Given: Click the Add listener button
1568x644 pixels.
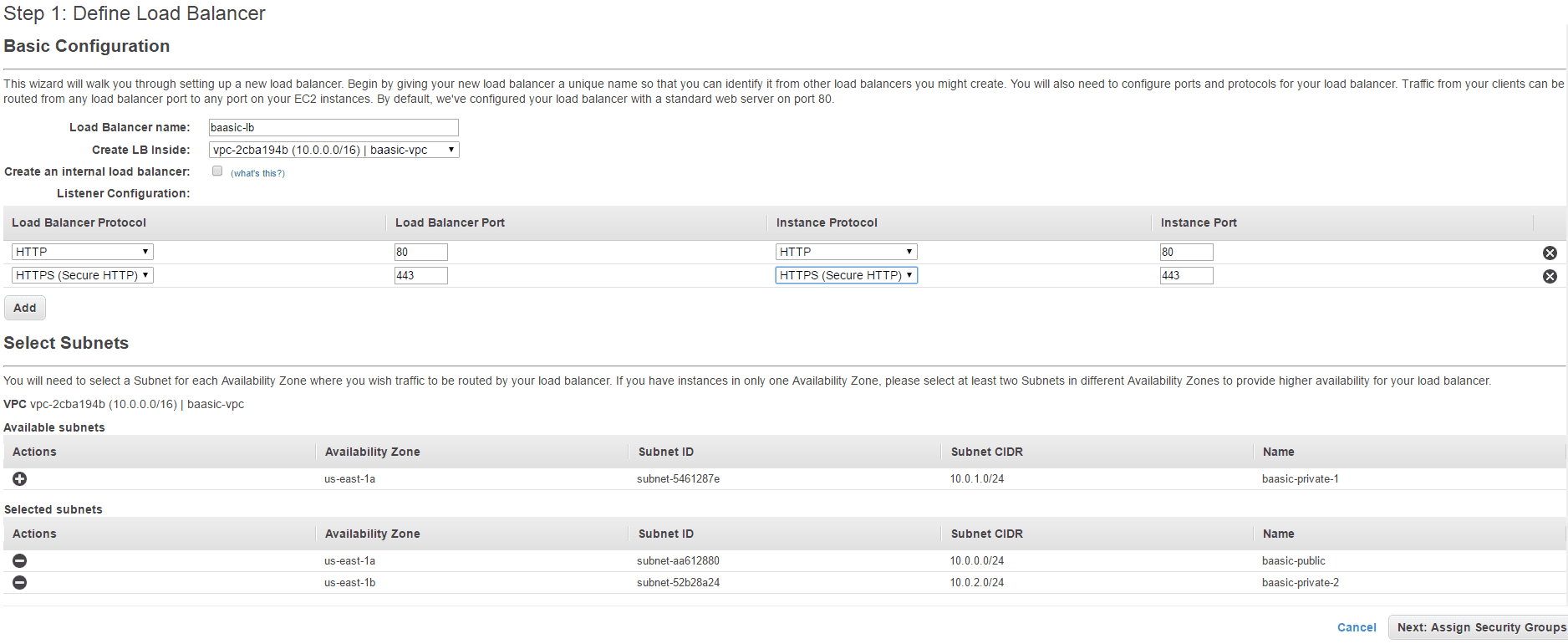Looking at the screenshot, I should point(25,308).
